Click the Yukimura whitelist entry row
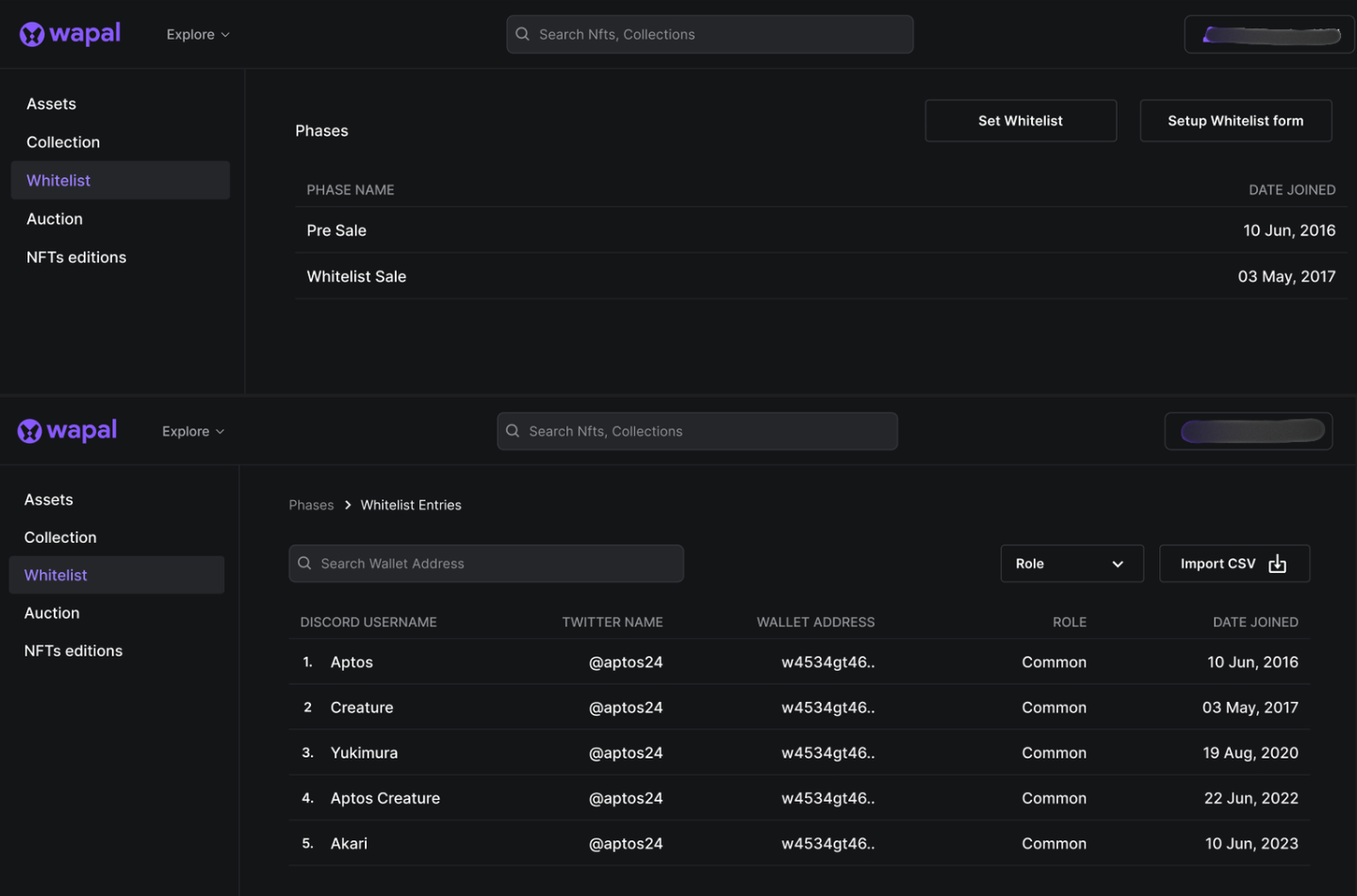Viewport: 1357px width, 896px height. [798, 753]
